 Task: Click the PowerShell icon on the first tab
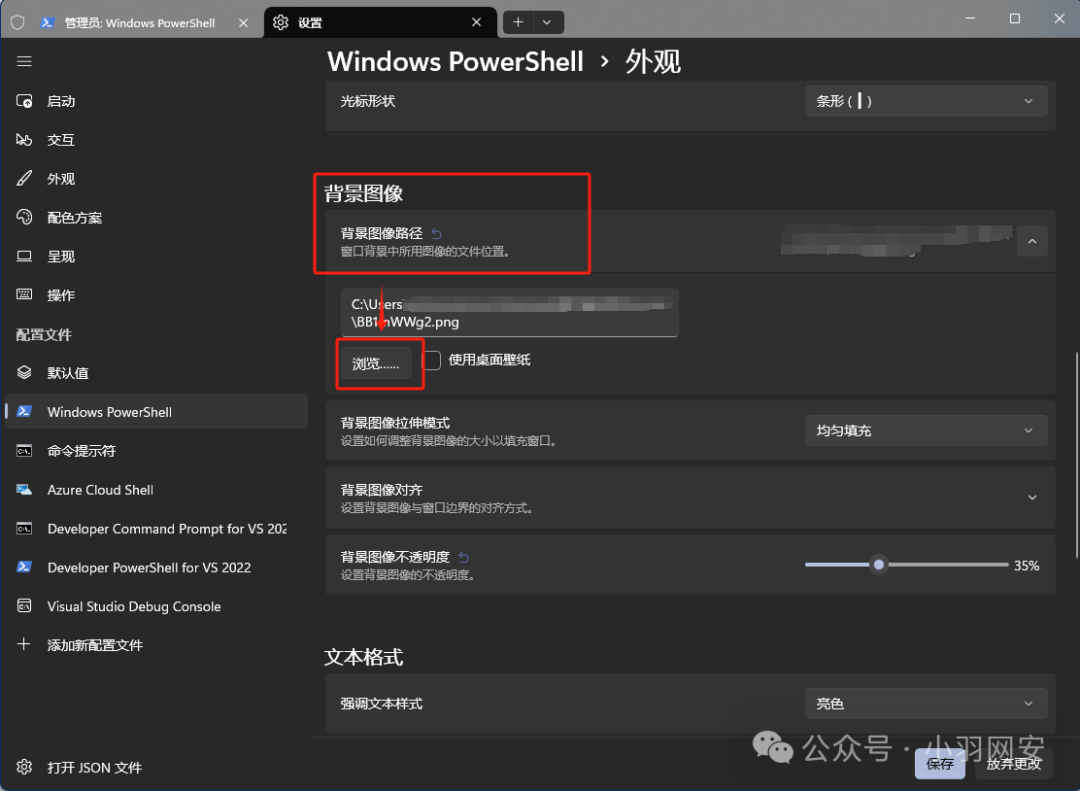[x=48, y=23]
